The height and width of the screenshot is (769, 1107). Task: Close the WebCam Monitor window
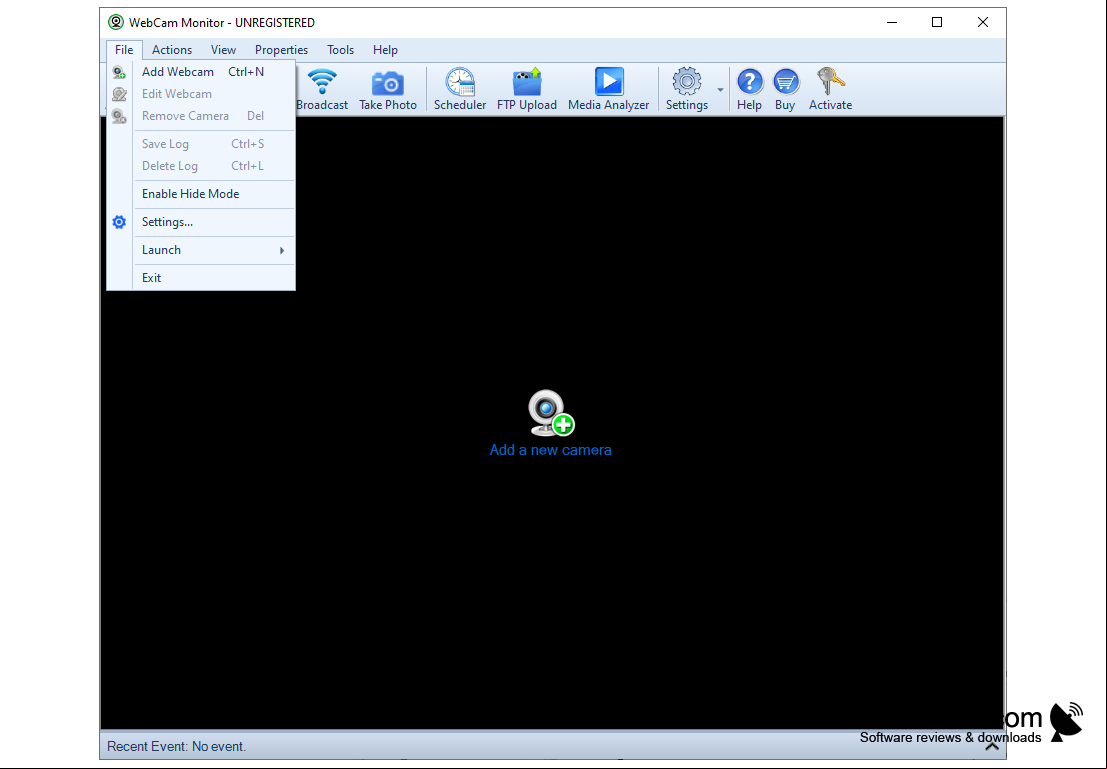click(983, 23)
